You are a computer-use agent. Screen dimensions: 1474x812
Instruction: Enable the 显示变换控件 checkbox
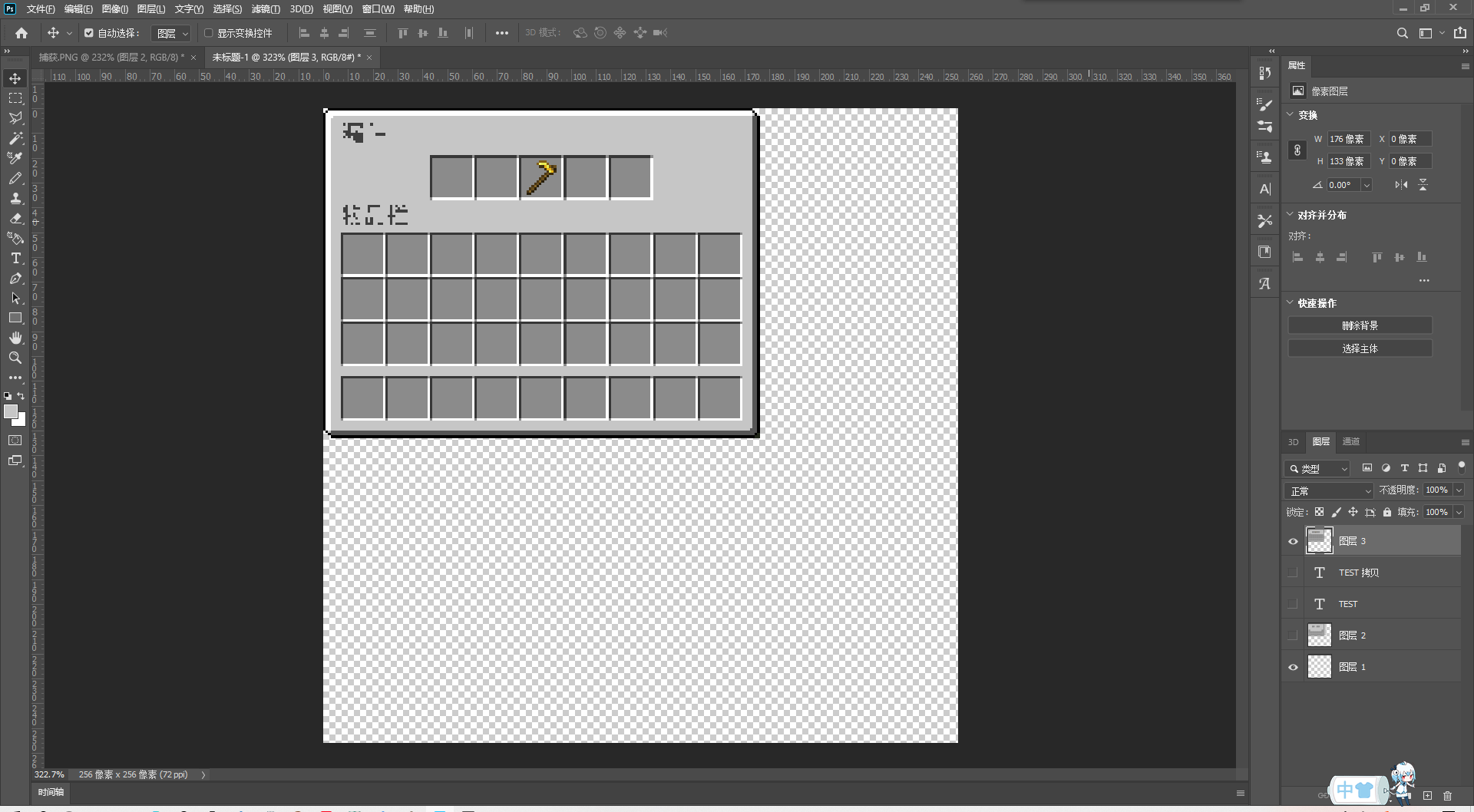tap(208, 33)
